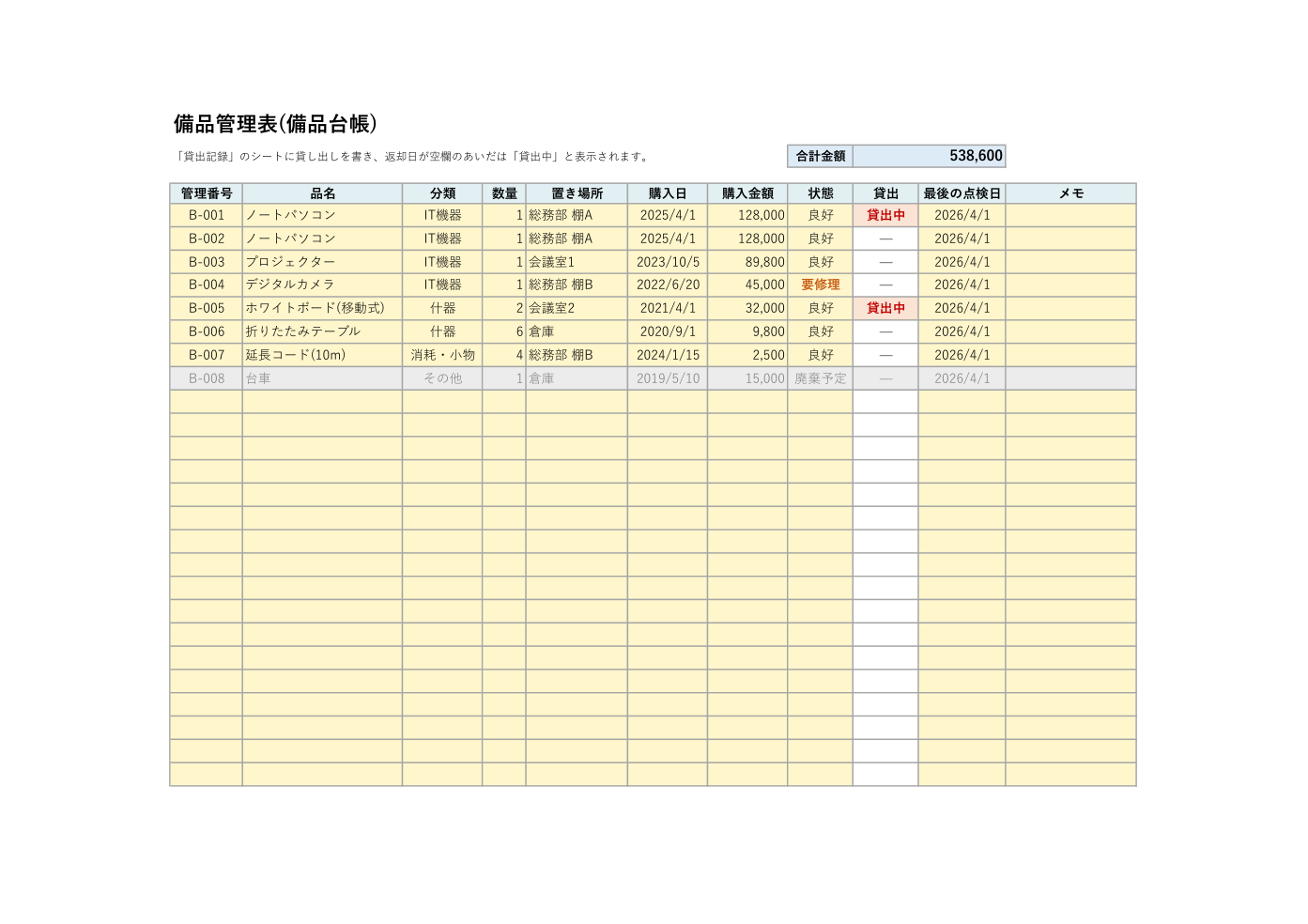Click the ホワイトボード(移動式) cell
Screen dimensions: 1308x924
coord(322,308)
